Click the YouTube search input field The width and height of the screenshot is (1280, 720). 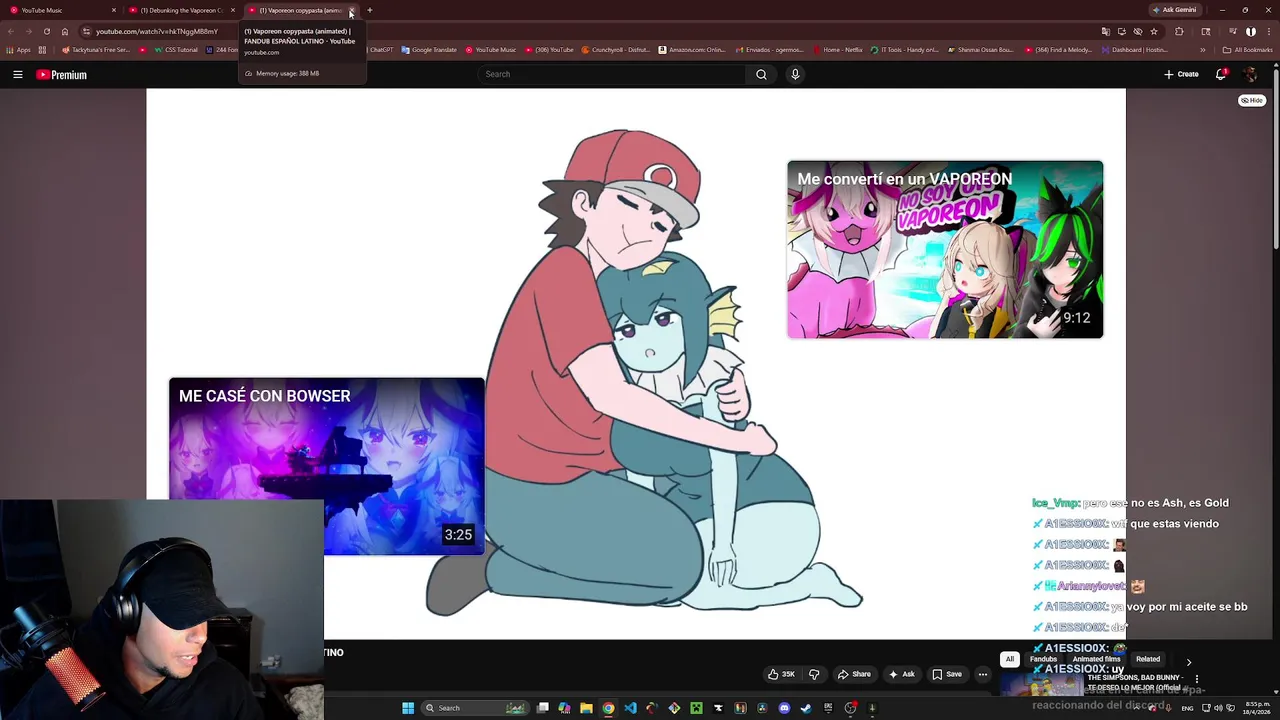point(611,74)
